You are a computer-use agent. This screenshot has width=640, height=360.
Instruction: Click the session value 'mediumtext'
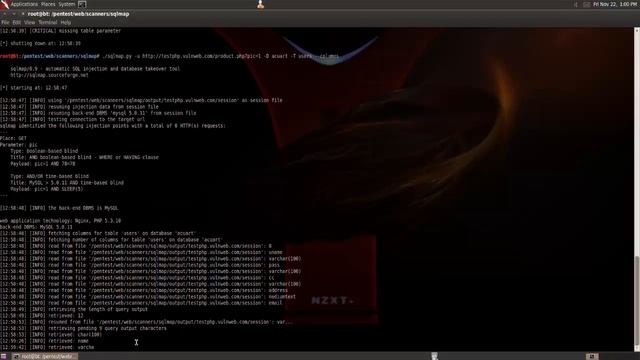[282, 297]
